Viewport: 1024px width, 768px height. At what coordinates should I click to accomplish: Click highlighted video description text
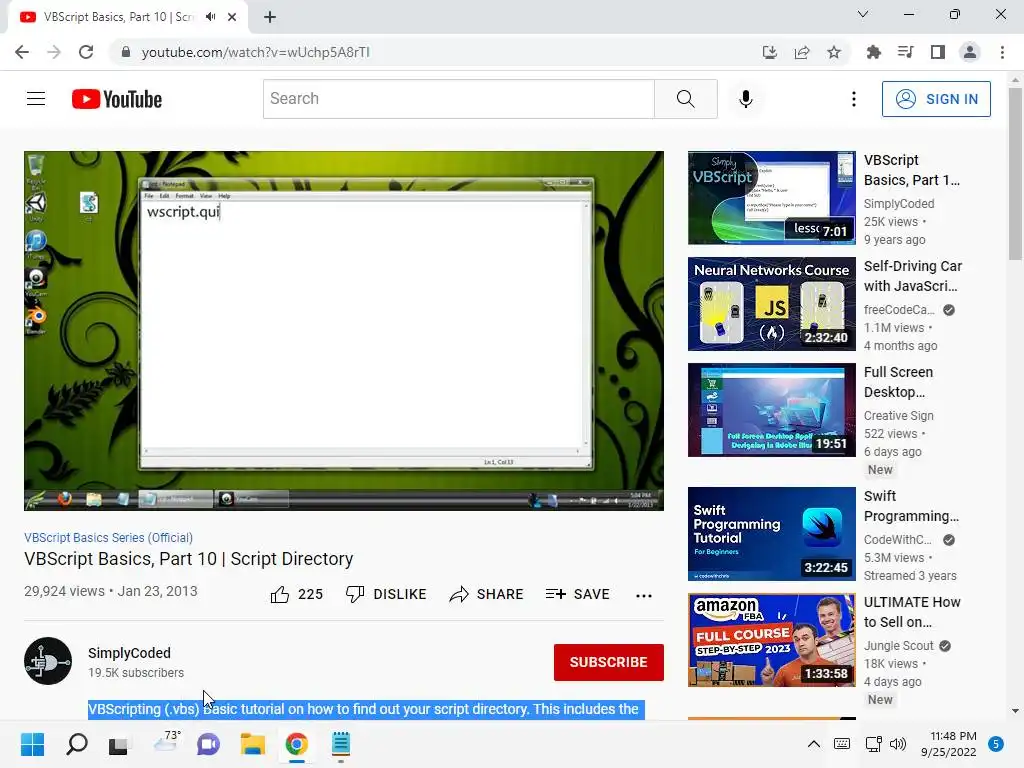click(x=366, y=709)
